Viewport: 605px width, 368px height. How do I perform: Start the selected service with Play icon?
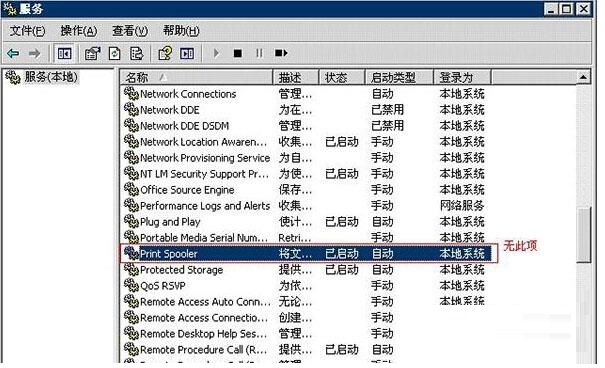tap(216, 53)
